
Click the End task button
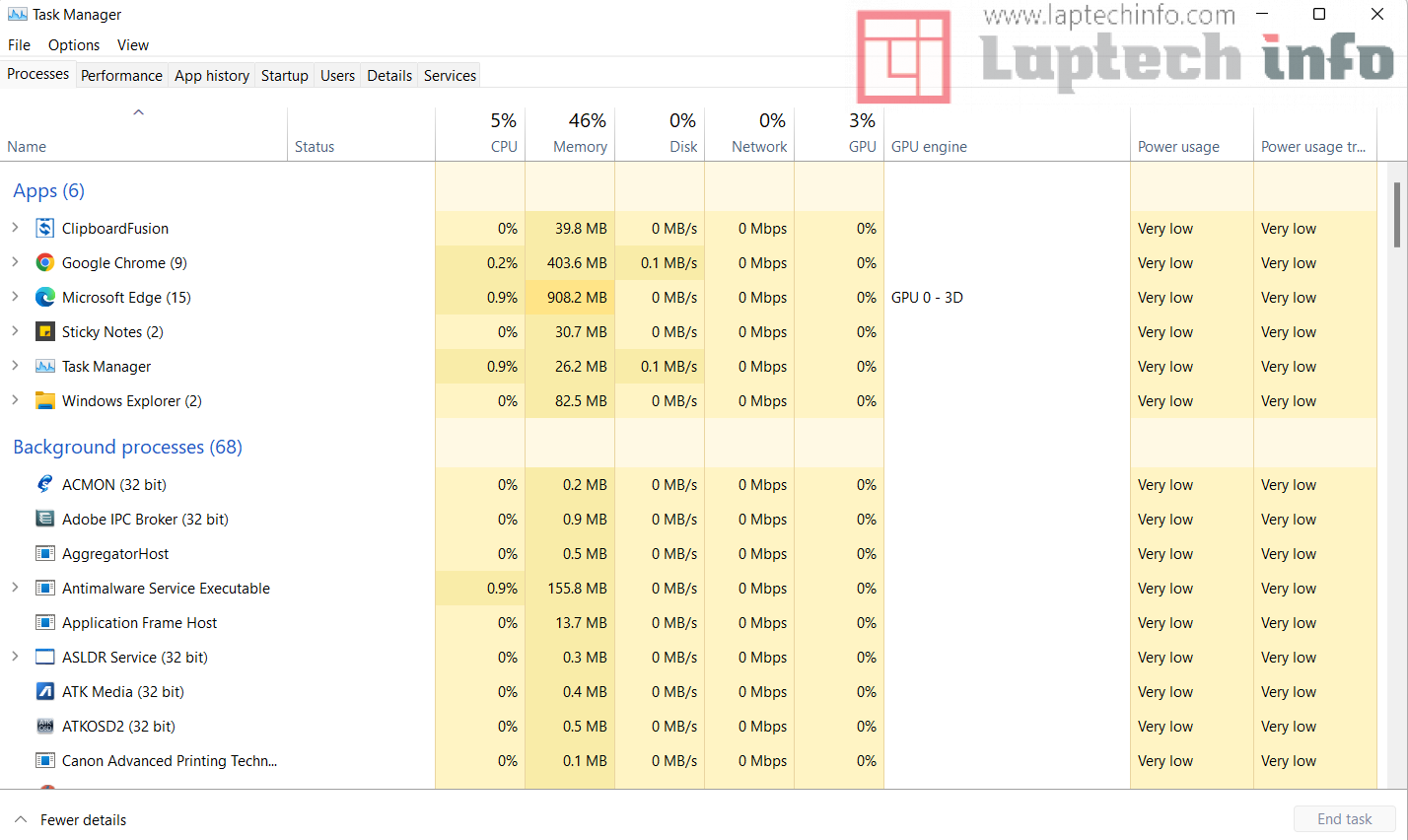coord(1345,819)
